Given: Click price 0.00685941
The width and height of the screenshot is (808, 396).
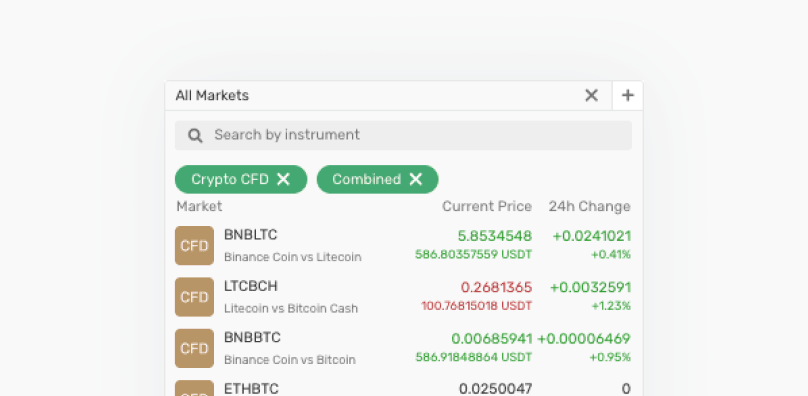Looking at the screenshot, I should (x=492, y=339).
